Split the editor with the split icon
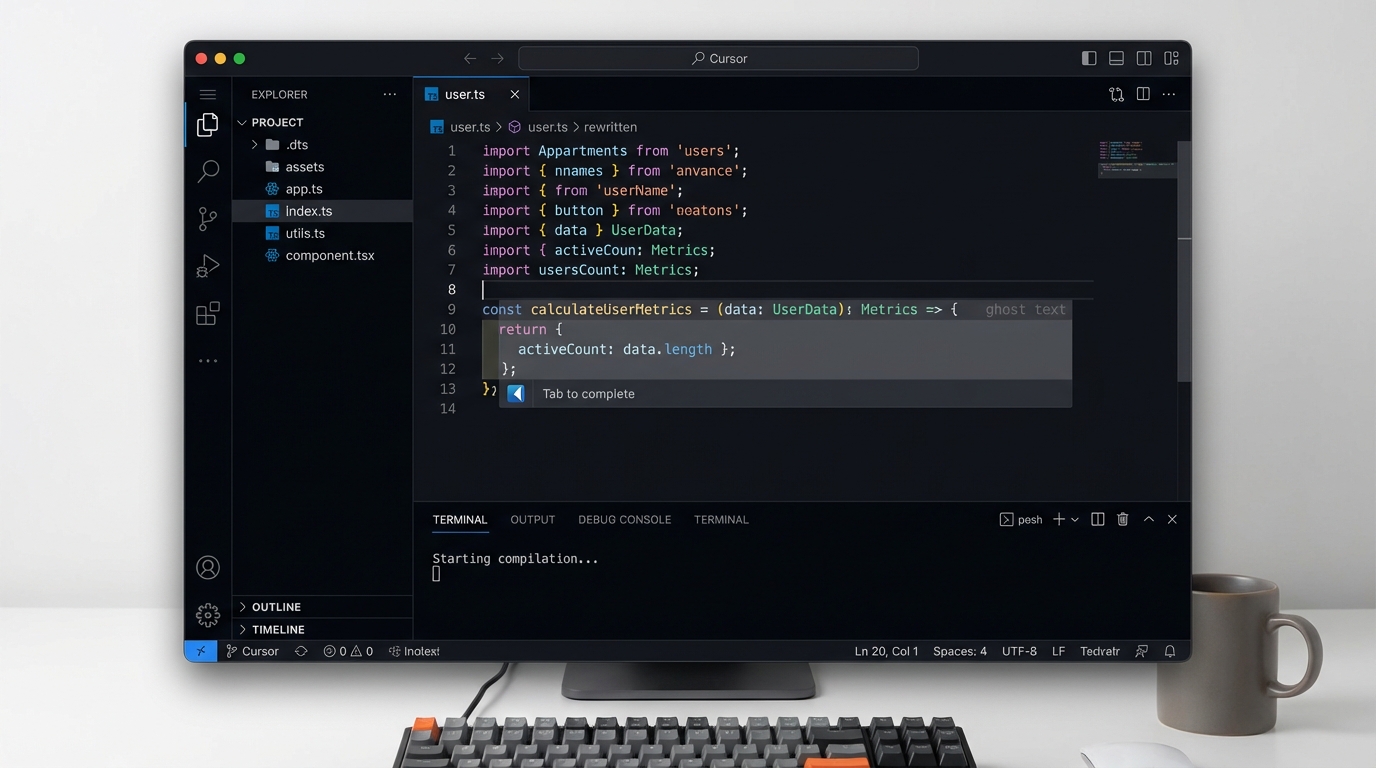Viewport: 1376px width, 768px height. (1143, 93)
